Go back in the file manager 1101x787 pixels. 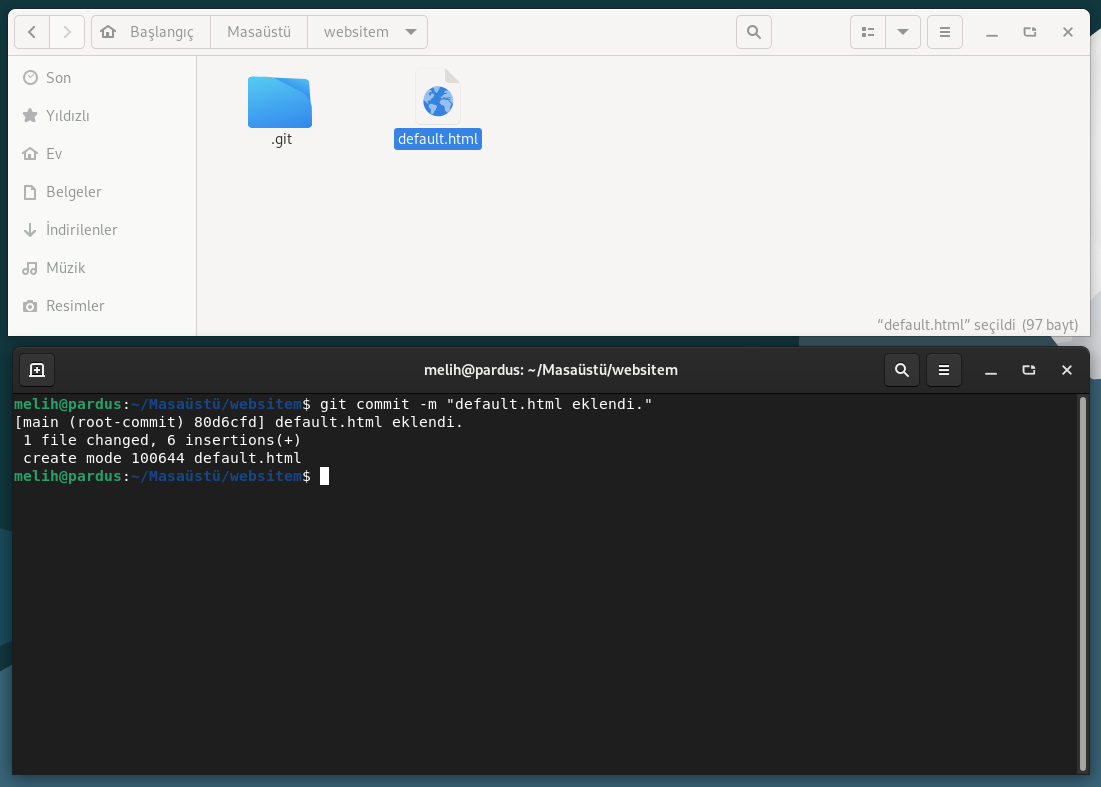click(32, 32)
